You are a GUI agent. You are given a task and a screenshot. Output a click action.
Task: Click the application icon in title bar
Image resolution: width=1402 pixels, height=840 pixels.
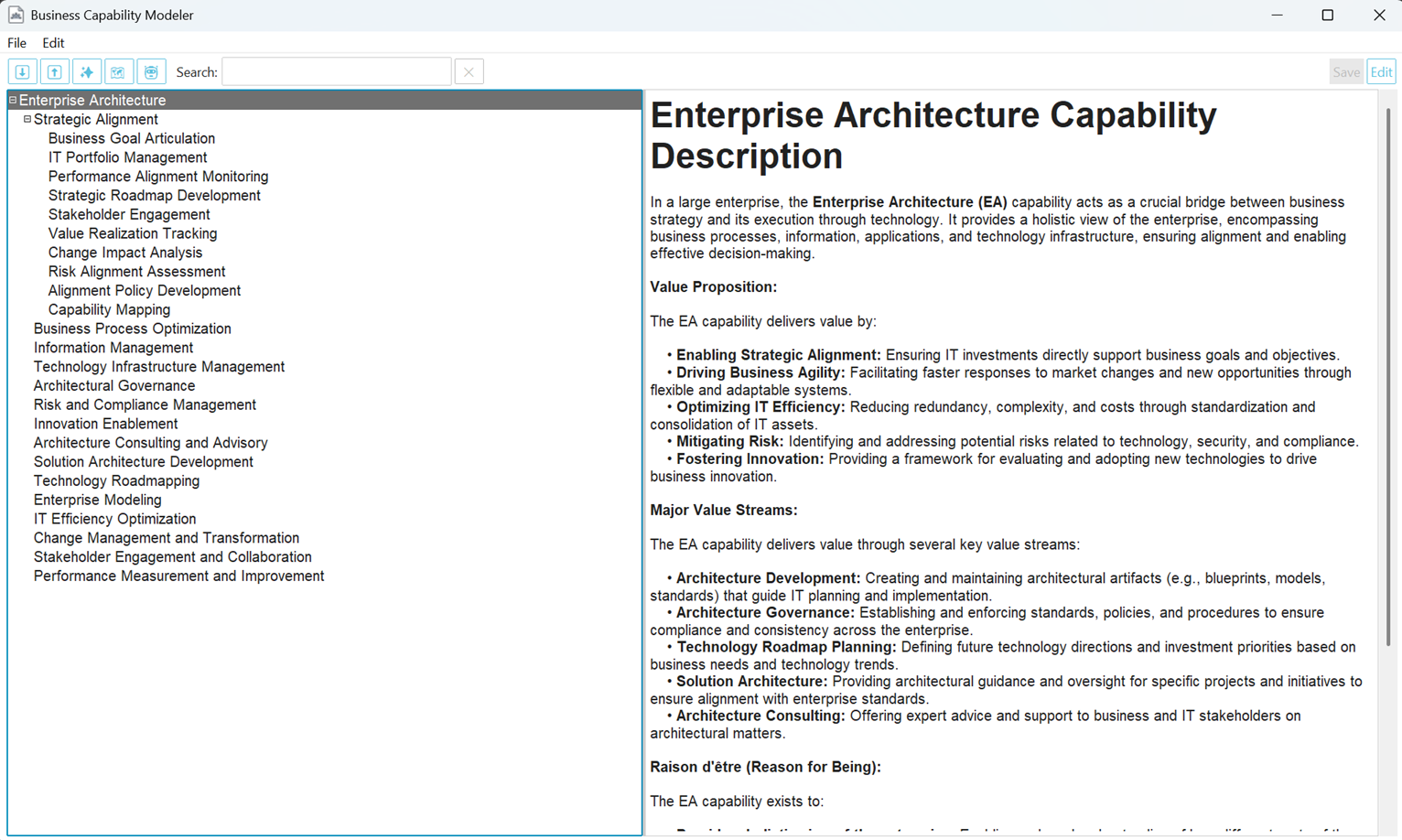(16, 15)
